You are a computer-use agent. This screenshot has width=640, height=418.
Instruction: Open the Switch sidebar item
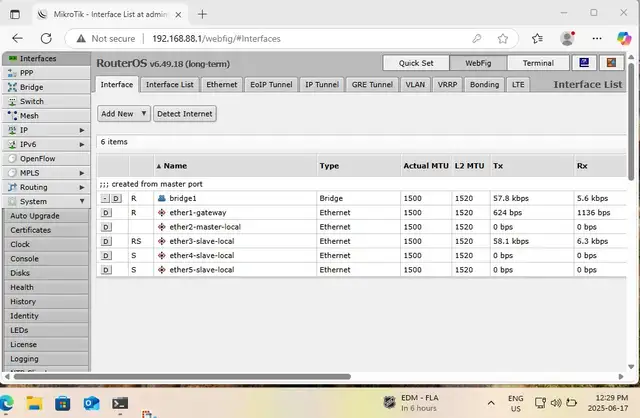[46, 101]
